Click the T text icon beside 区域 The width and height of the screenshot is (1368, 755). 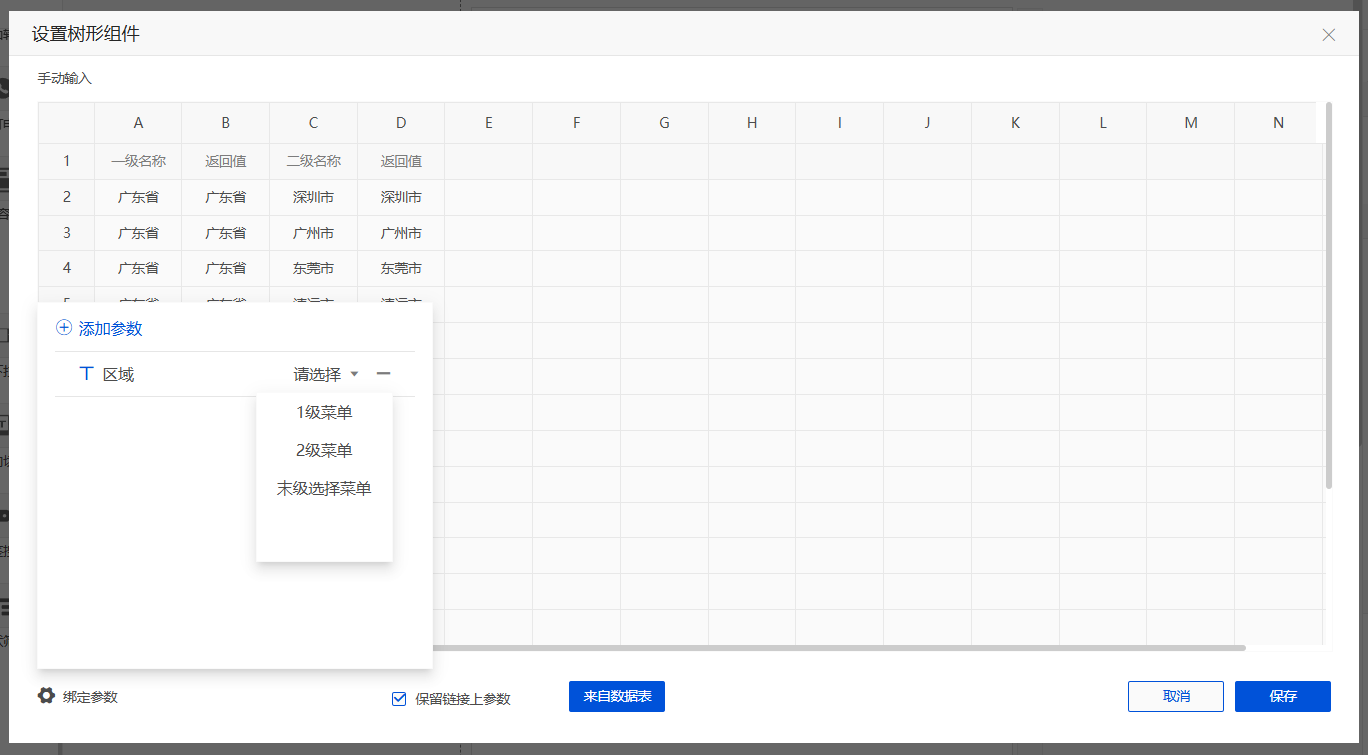[86, 374]
